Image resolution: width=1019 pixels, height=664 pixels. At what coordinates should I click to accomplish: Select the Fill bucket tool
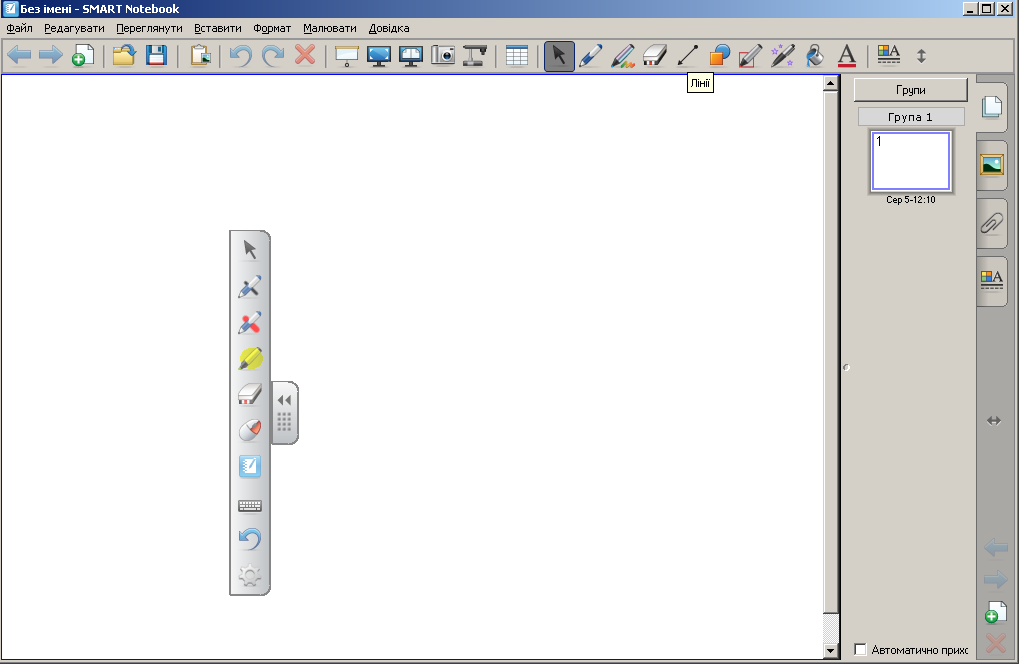815,56
